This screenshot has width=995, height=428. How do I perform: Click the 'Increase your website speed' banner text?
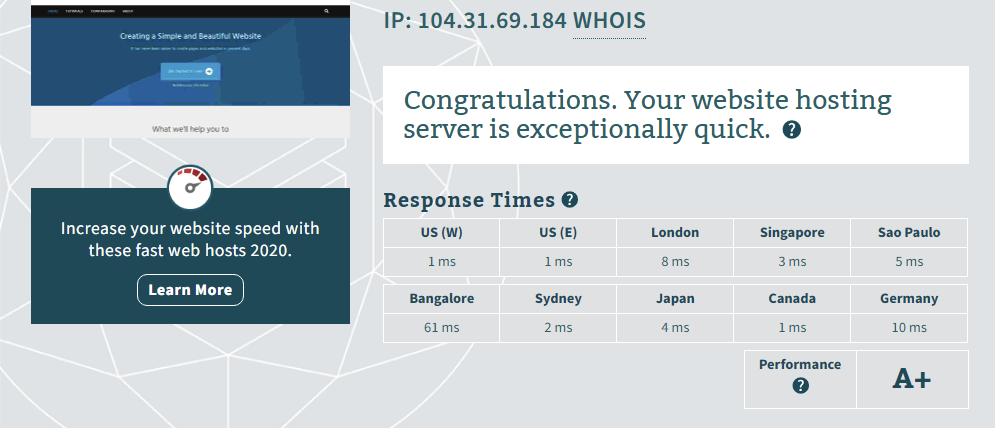pyautogui.click(x=190, y=240)
